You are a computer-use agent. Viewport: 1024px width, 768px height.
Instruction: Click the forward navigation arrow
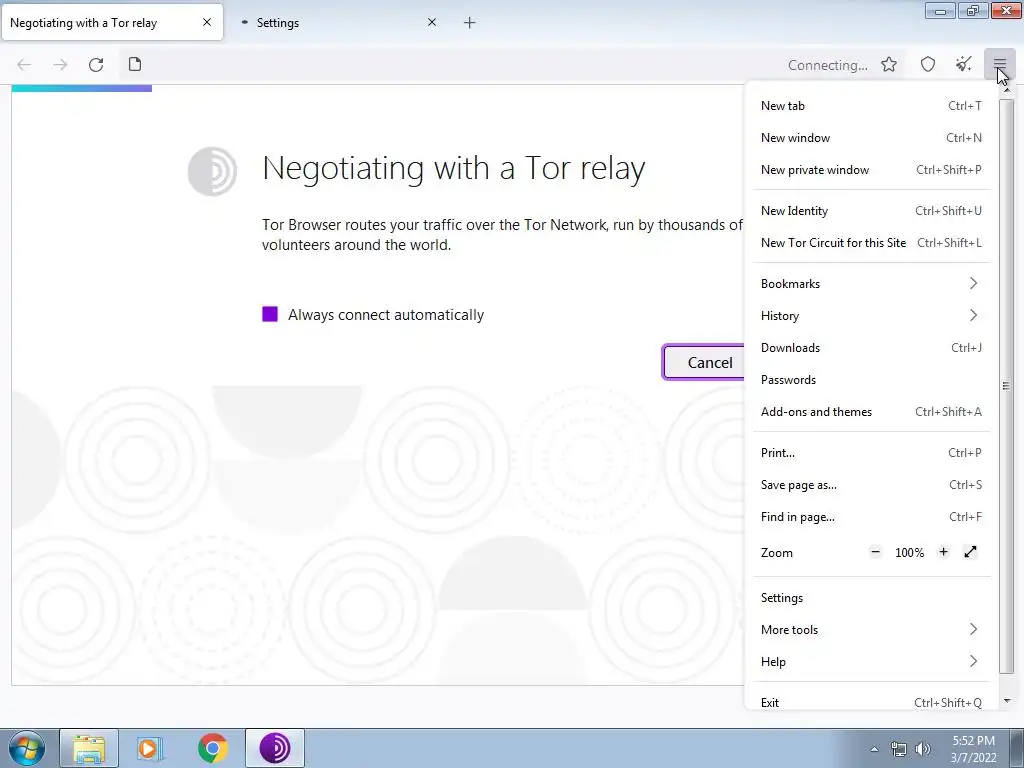(60, 65)
